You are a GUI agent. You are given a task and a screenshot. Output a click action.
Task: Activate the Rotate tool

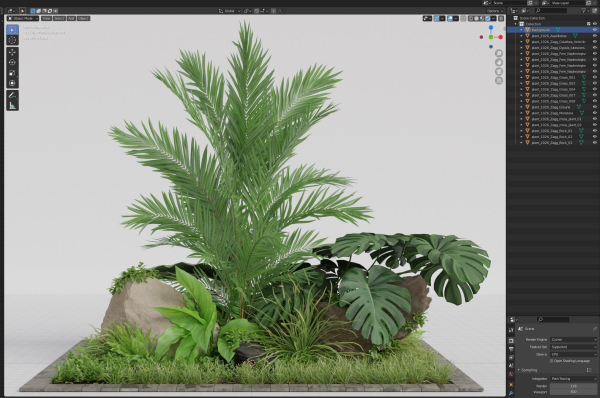click(12, 62)
